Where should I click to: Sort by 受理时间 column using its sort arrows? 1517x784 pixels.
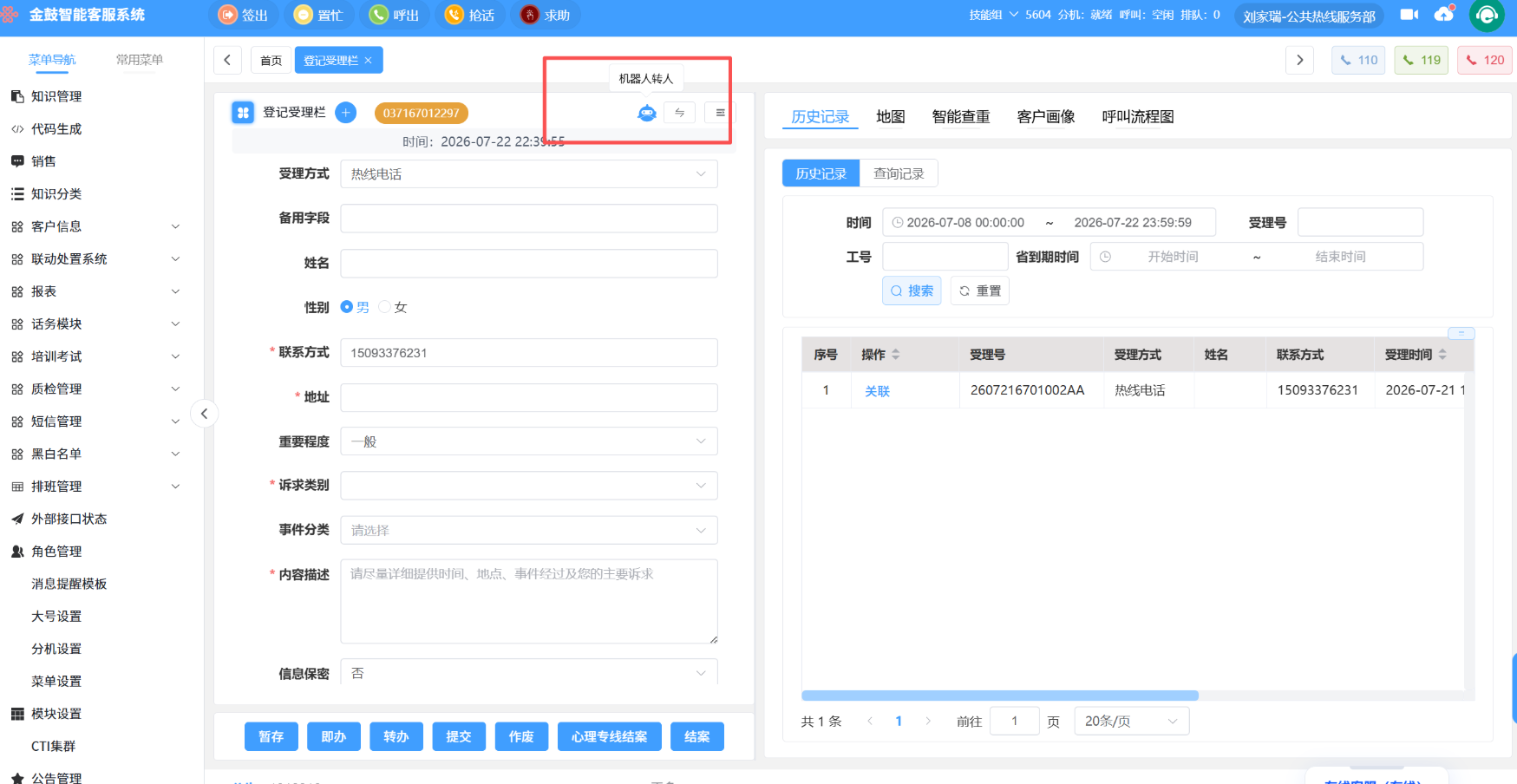click(x=1442, y=355)
